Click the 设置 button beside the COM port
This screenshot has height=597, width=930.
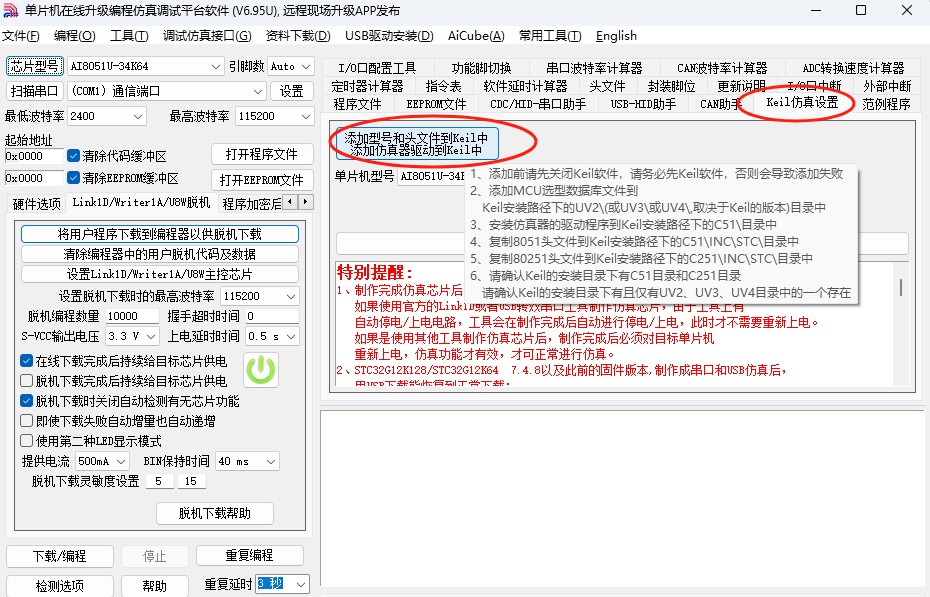(x=291, y=91)
